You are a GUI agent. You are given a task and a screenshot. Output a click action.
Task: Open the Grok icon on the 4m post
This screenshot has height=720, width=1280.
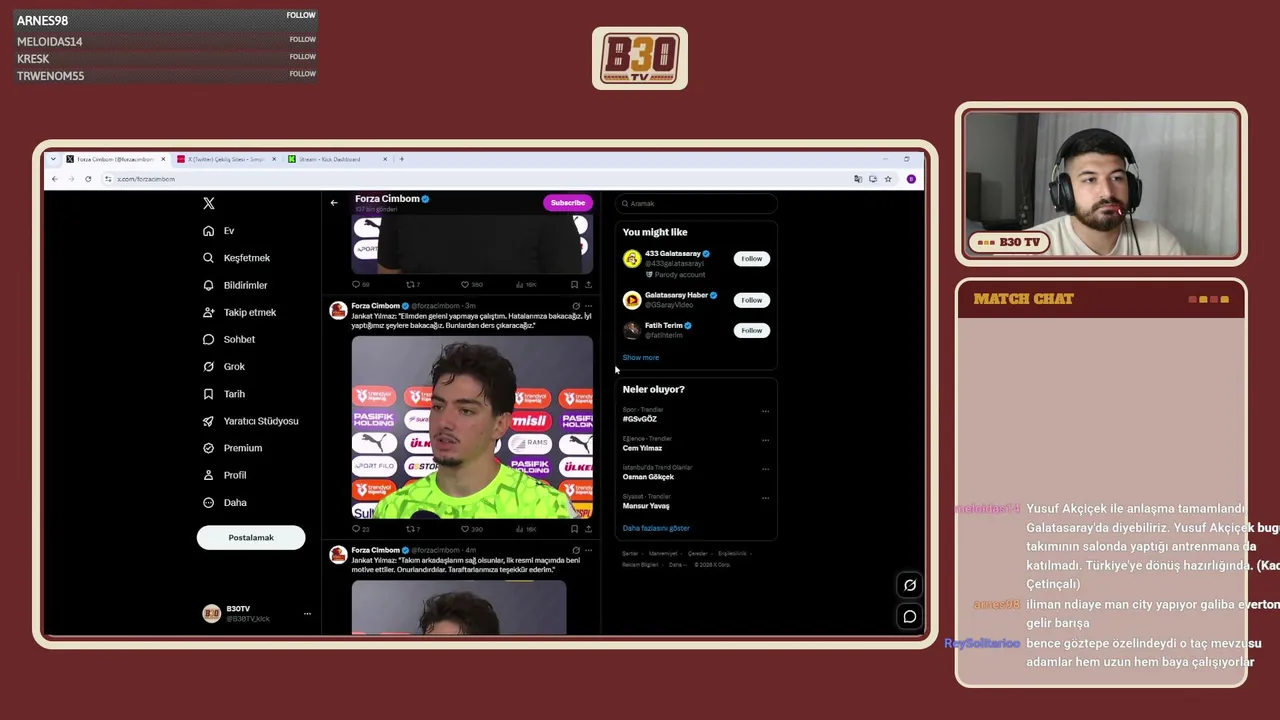pos(575,550)
